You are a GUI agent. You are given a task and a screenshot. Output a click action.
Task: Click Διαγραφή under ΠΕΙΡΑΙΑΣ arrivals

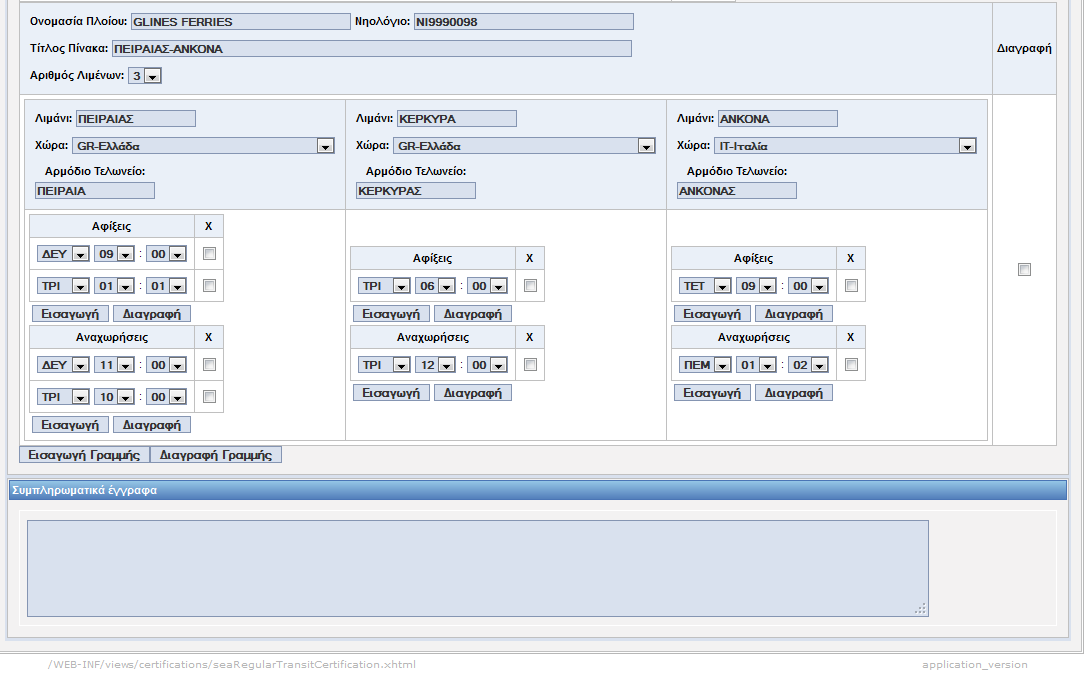[151, 314]
